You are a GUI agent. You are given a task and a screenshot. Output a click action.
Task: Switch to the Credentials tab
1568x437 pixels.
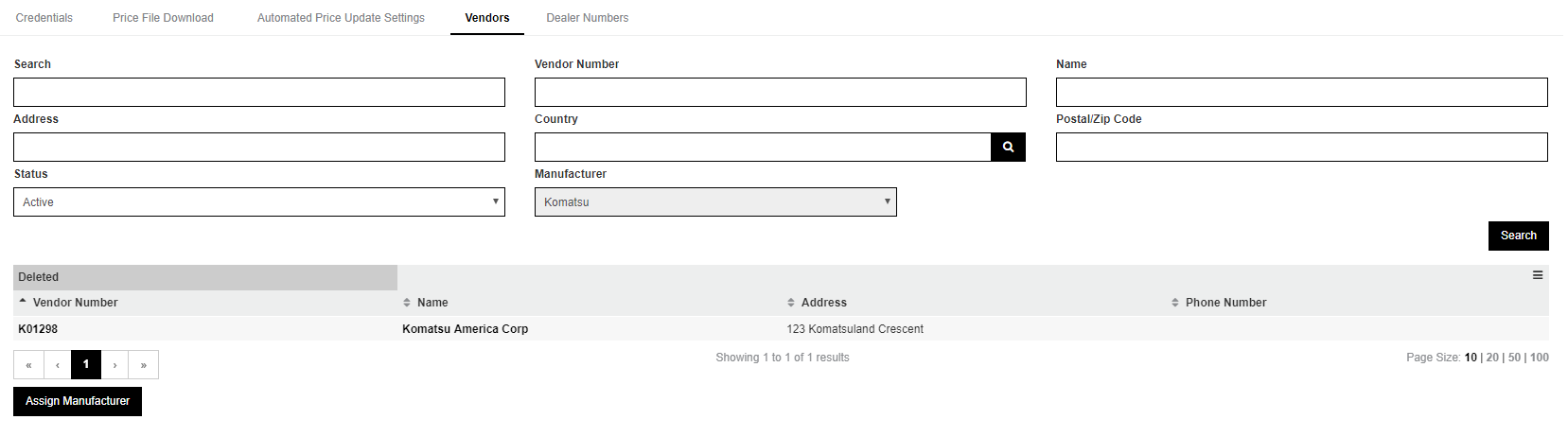coord(44,18)
